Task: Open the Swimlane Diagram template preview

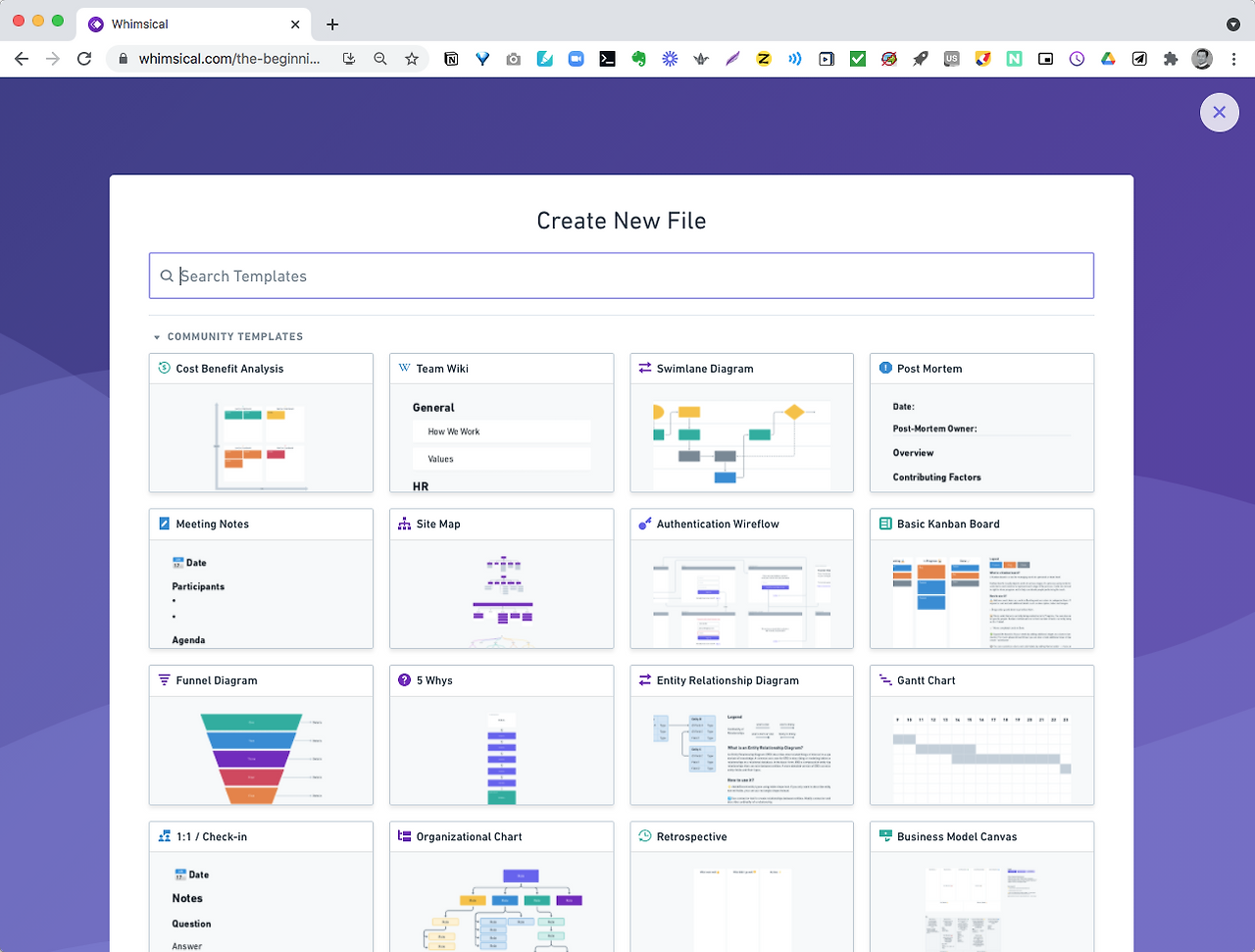Action: click(741, 437)
